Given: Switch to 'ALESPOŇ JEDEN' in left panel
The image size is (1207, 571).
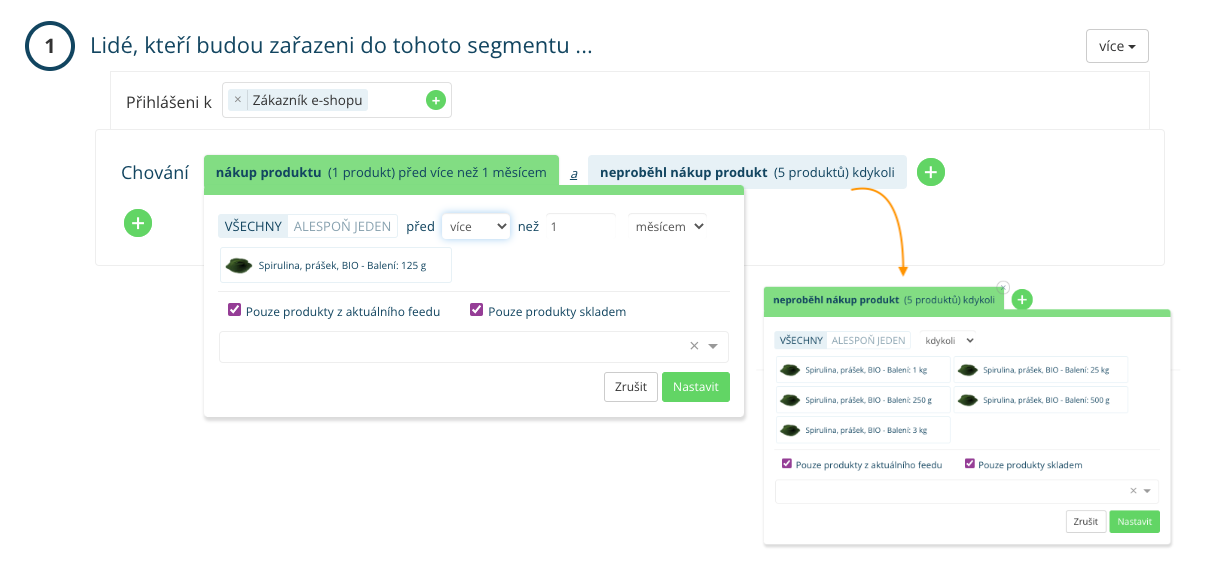Looking at the screenshot, I should [x=342, y=227].
